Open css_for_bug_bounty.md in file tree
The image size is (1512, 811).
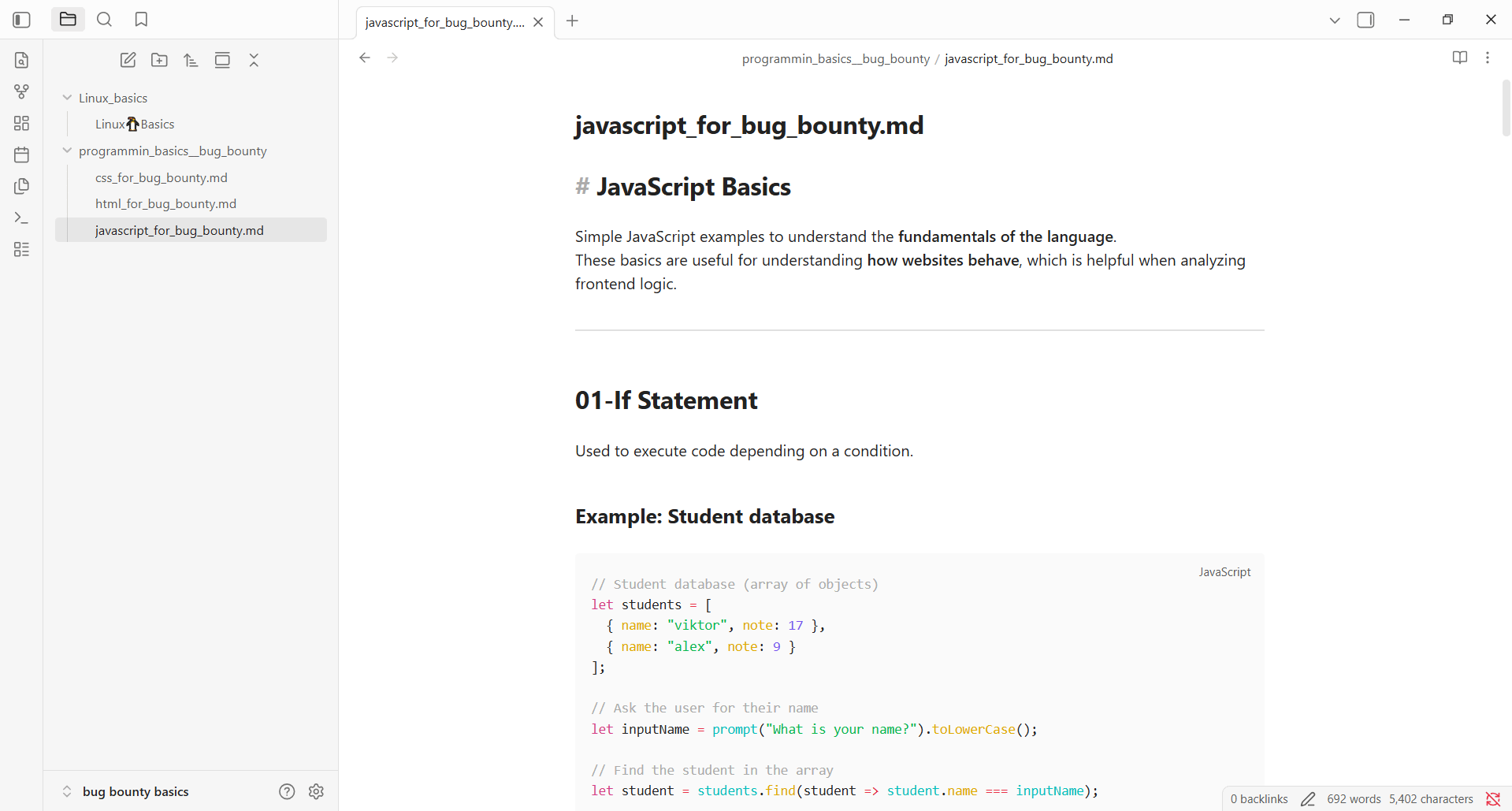[161, 177]
